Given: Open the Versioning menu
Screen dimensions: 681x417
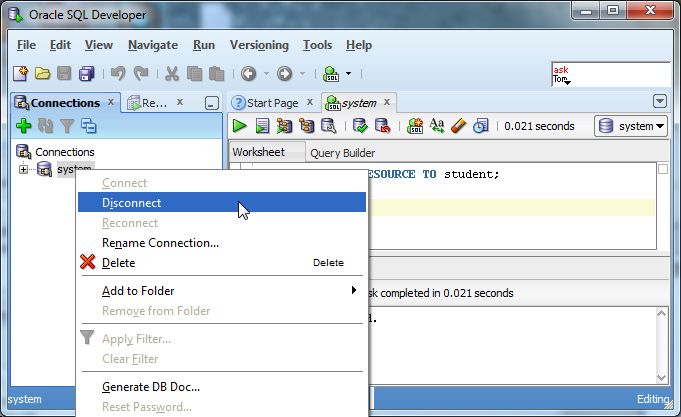Looking at the screenshot, I should (x=259, y=45).
